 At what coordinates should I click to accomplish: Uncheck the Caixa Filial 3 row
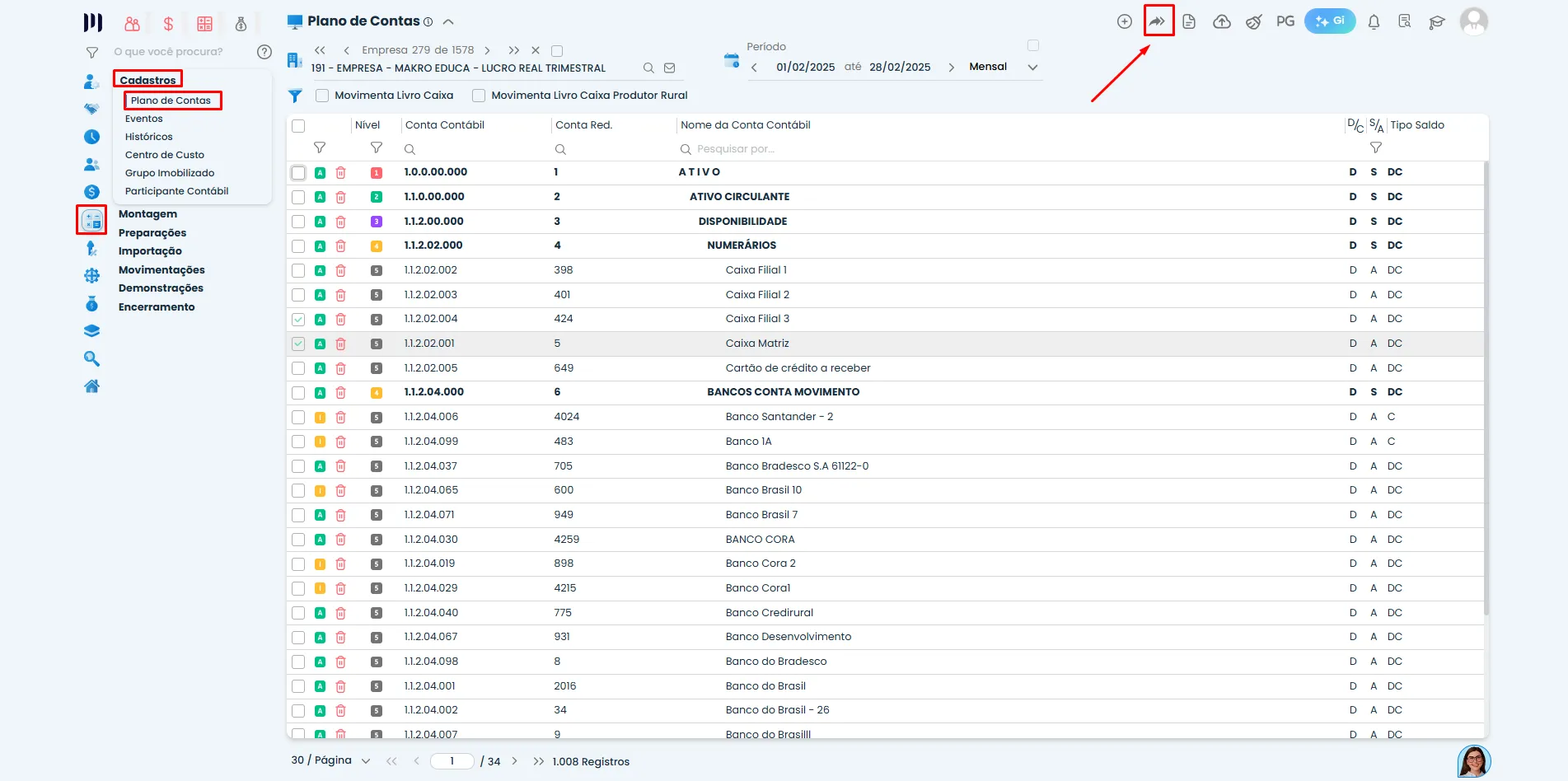pyautogui.click(x=298, y=319)
